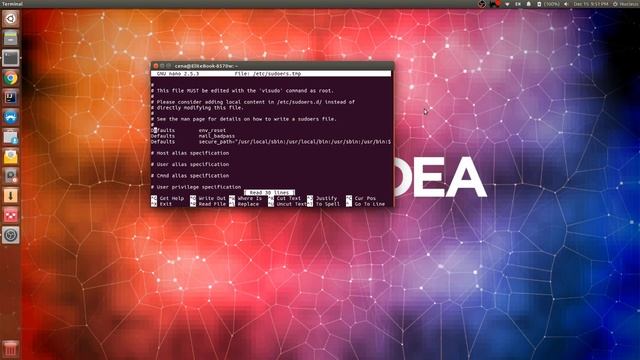
Task: Click the Terminal title in top panel
Action: tap(12, 4)
